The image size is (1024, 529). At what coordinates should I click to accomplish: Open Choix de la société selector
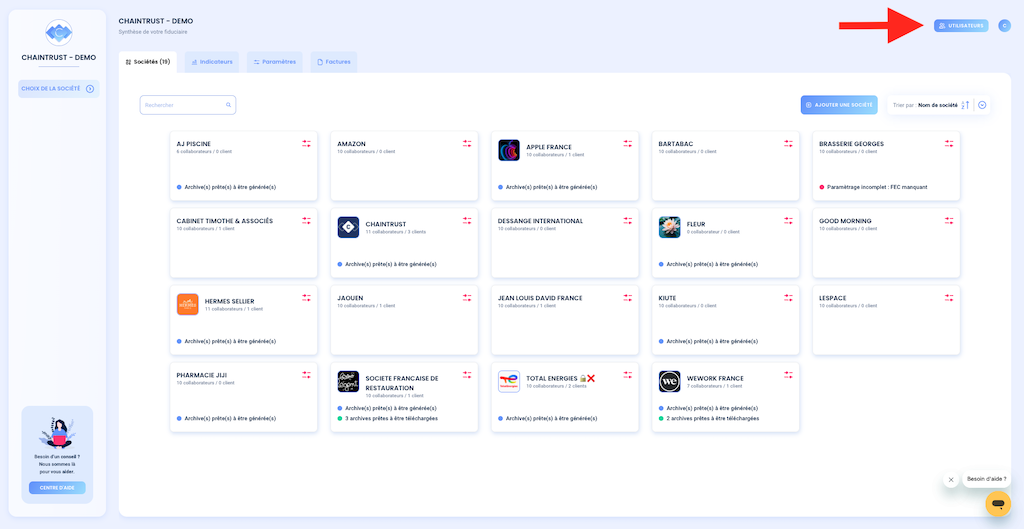[x=59, y=89]
